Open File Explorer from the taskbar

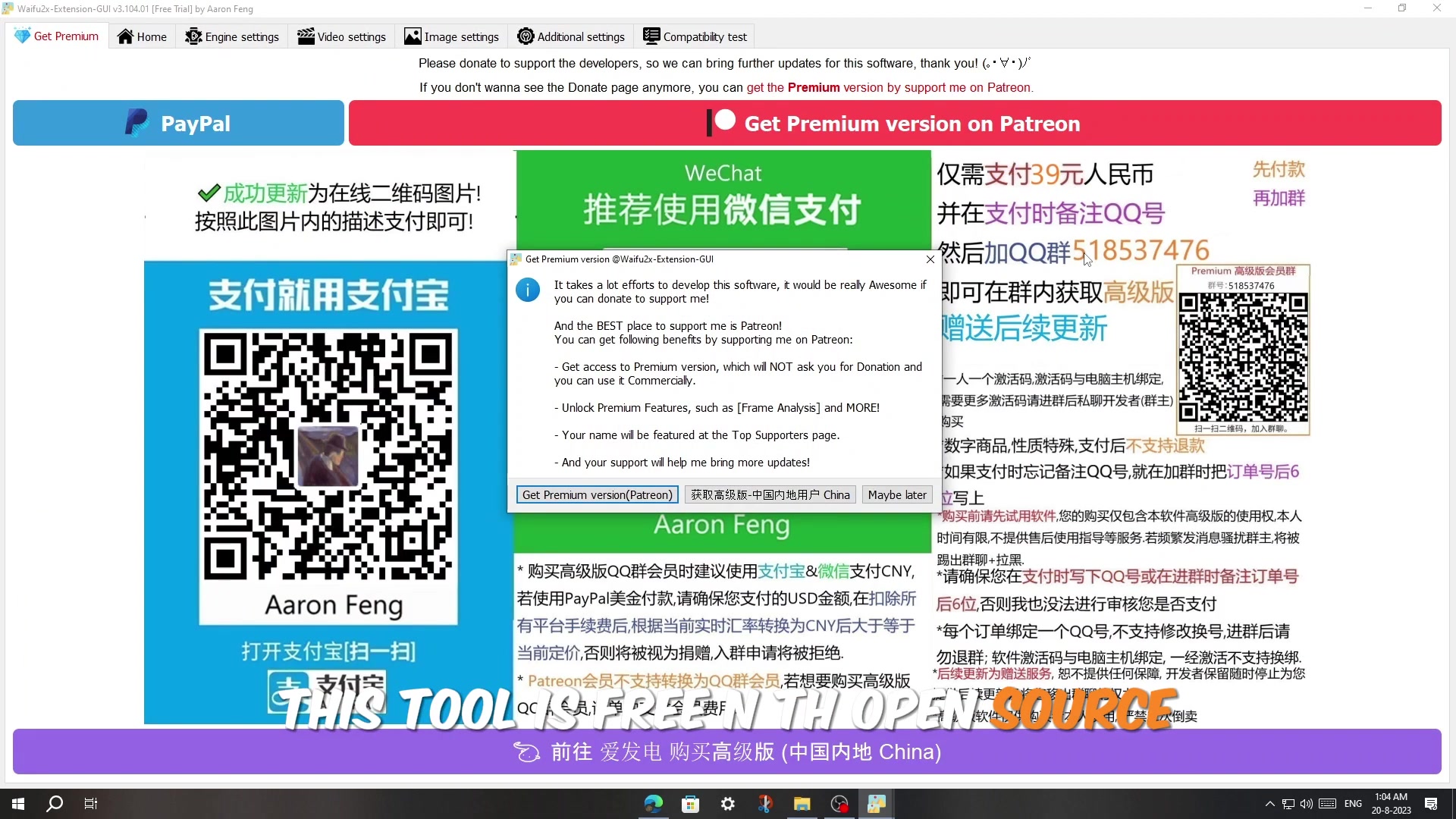pos(802,804)
